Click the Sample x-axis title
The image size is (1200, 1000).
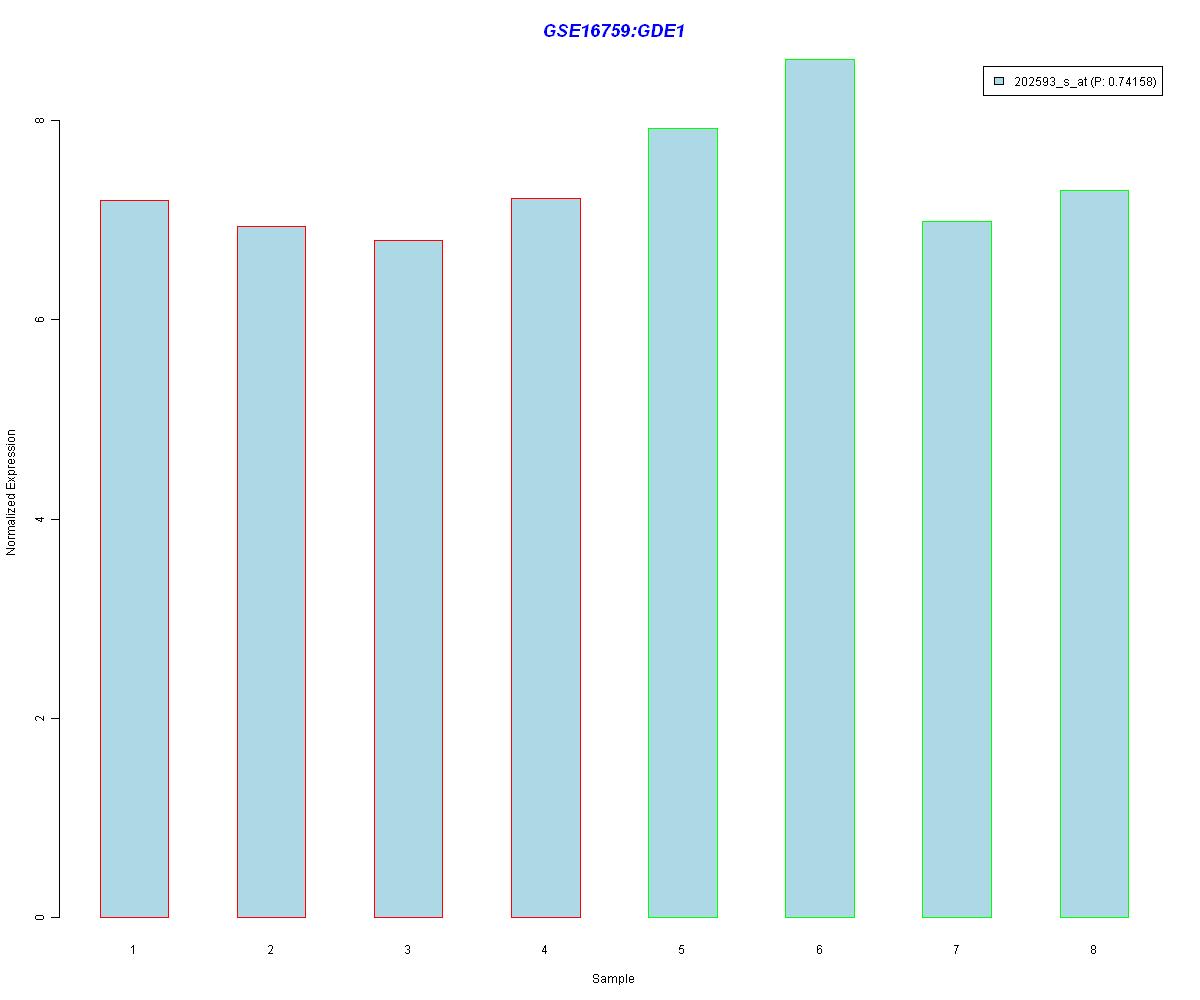(613, 979)
